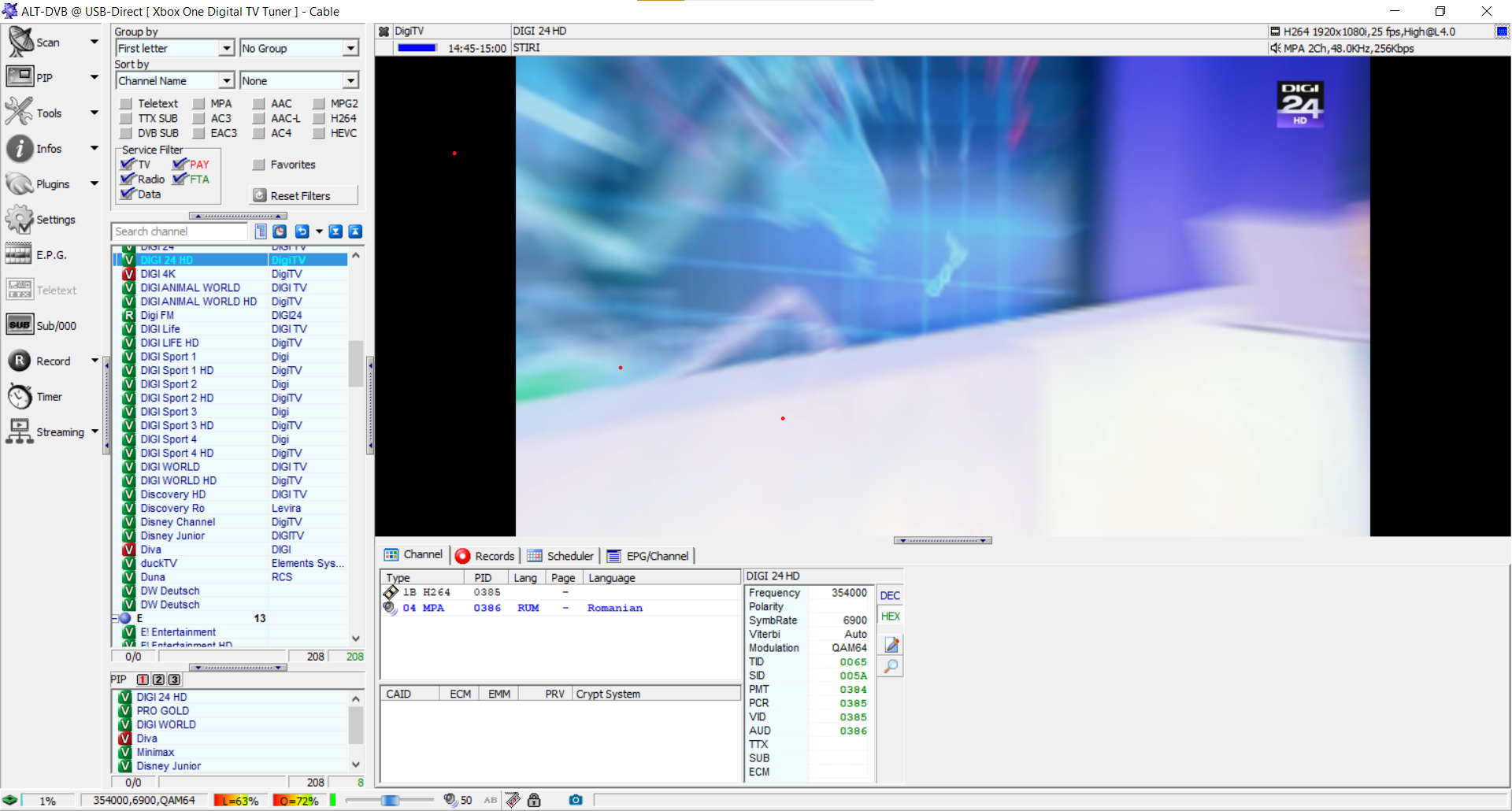Start recording with the Record icon
Image resolution: width=1512 pixels, height=811 pixels.
tap(20, 361)
